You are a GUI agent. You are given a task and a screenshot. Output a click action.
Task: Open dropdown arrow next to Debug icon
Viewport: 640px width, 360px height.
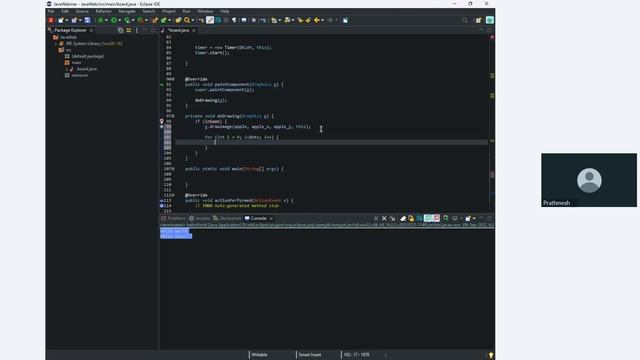tap(106, 20)
